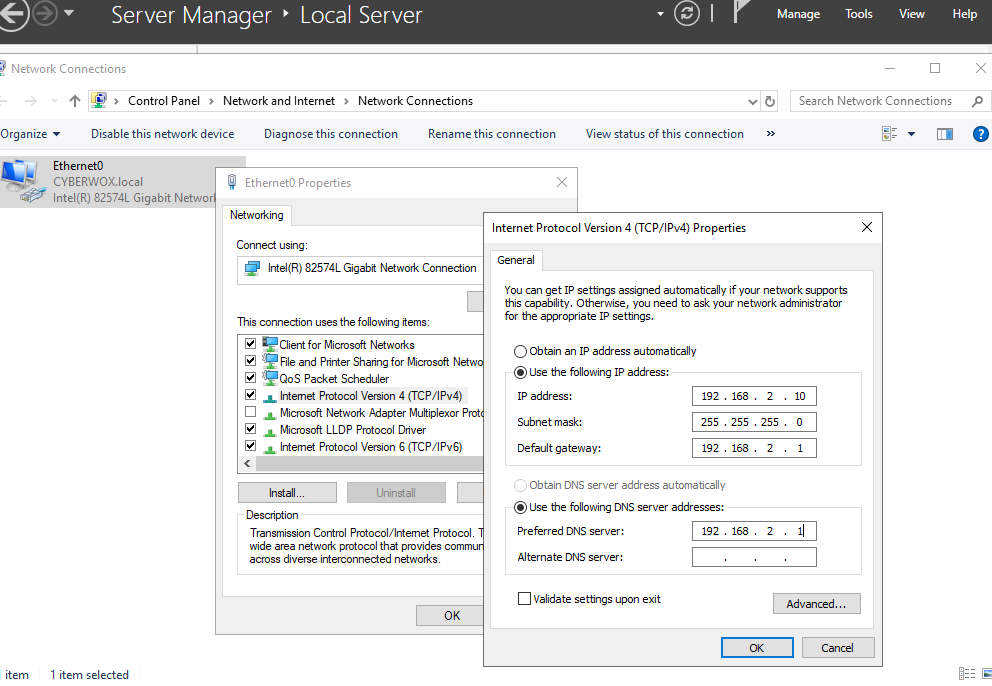Toggle Internet Protocol Version 6 checkbox
The image size is (992, 686).
click(x=251, y=446)
